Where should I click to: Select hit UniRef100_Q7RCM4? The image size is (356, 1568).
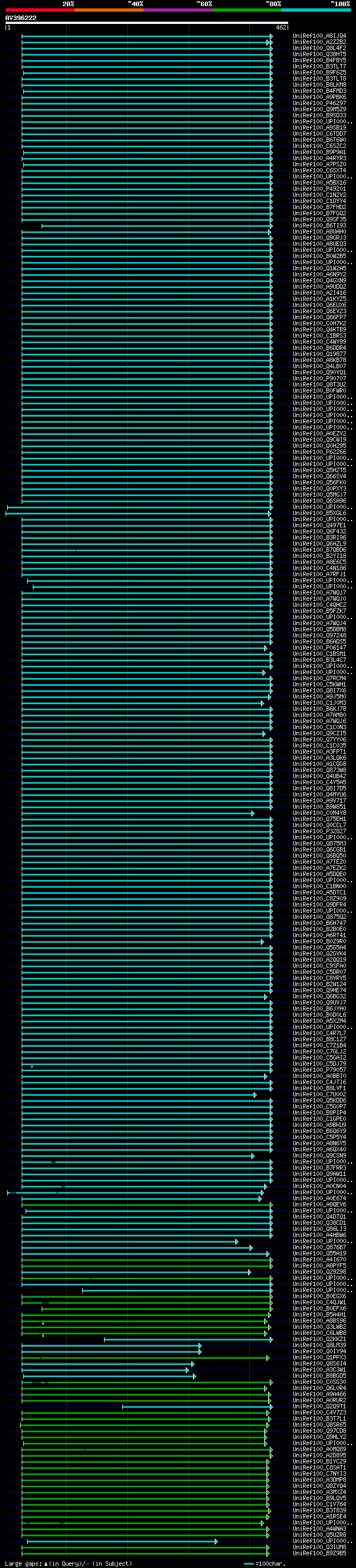tap(319, 678)
